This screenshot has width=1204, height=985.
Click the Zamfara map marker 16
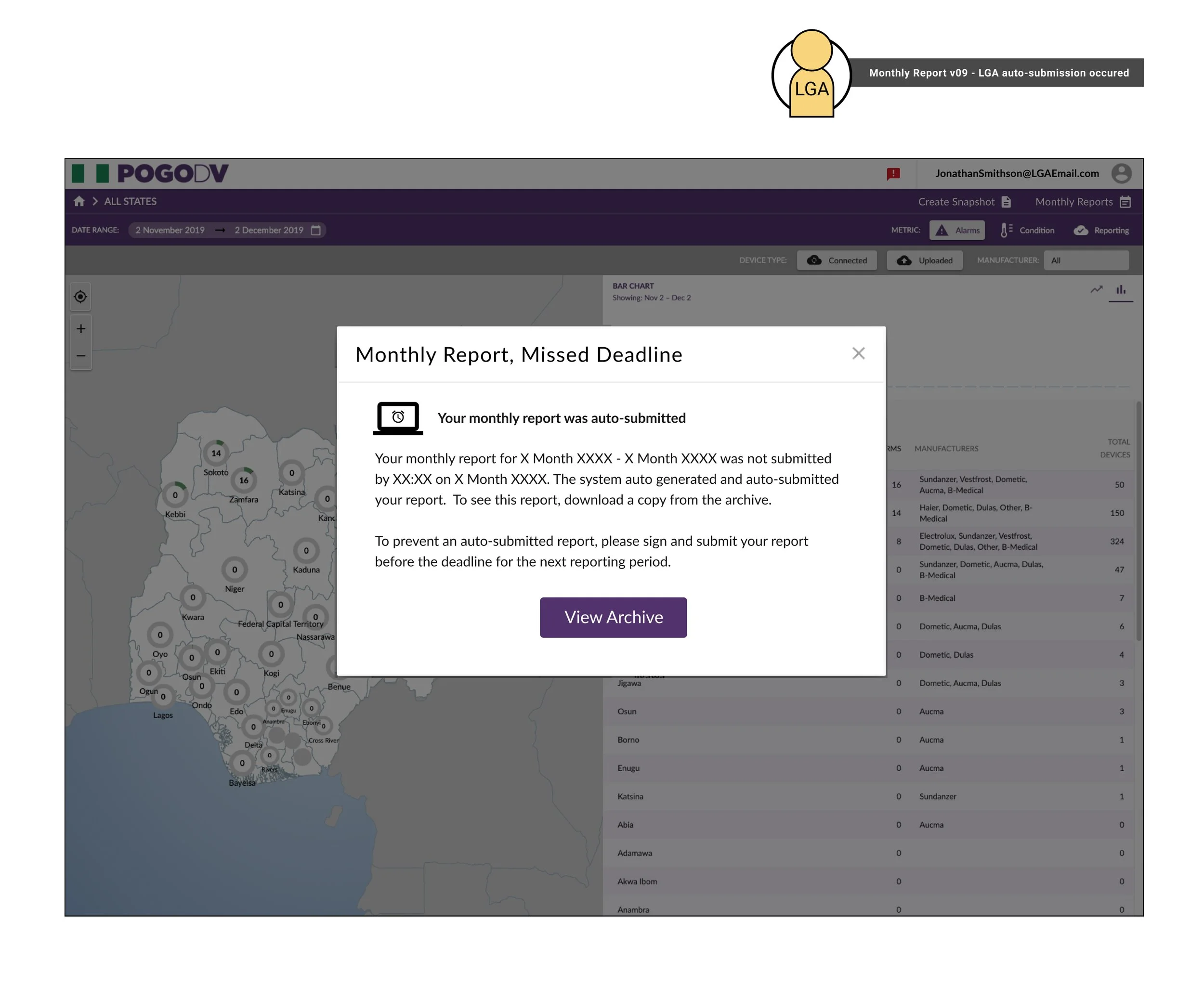(244, 480)
